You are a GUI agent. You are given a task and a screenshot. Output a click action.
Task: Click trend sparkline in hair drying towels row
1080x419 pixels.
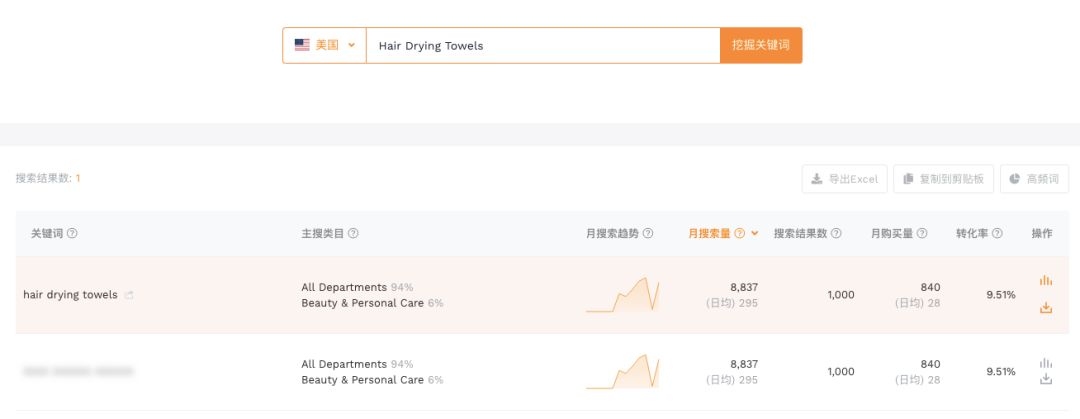pyautogui.click(x=623, y=295)
